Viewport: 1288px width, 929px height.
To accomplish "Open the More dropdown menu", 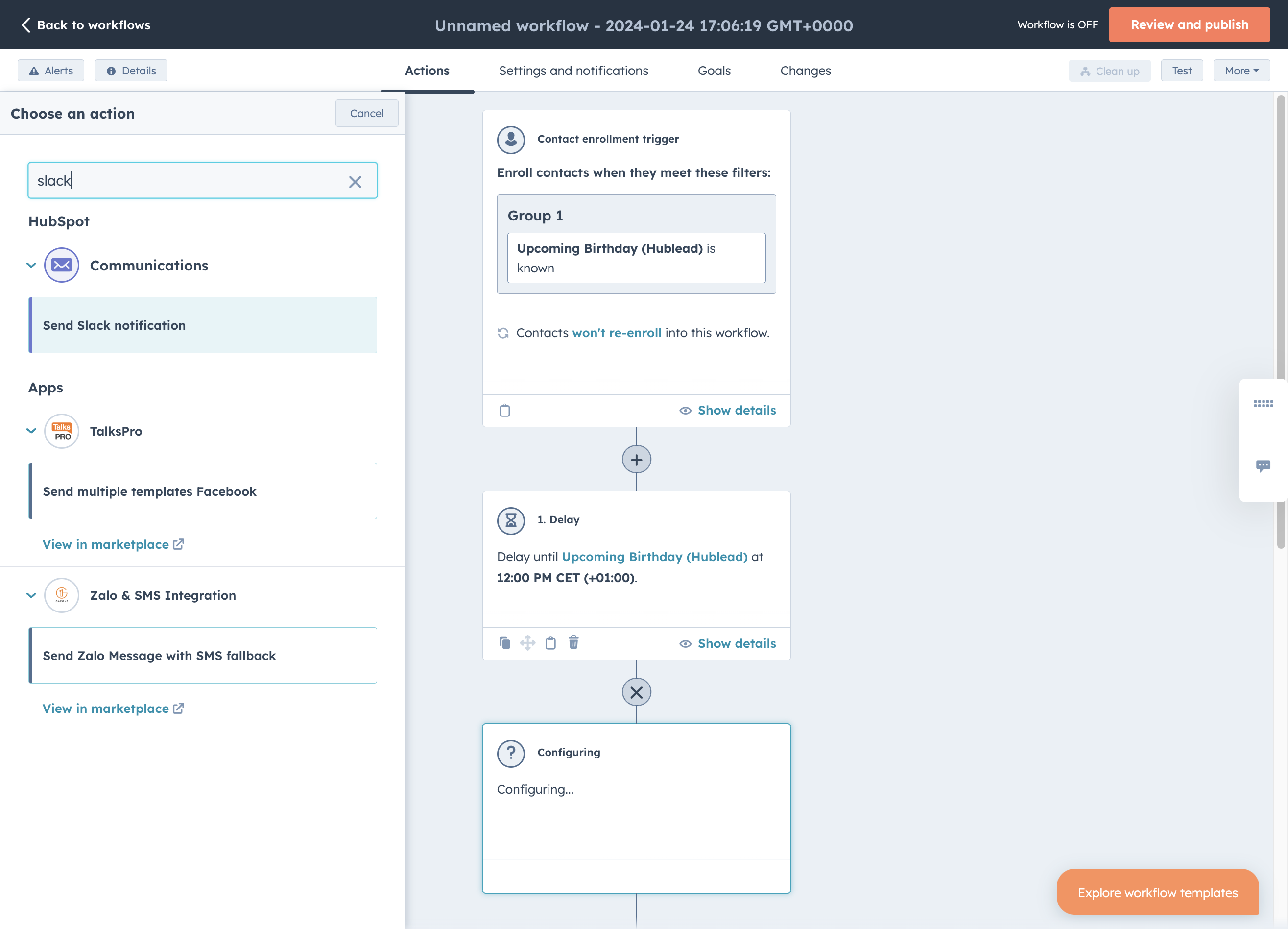I will [1241, 71].
